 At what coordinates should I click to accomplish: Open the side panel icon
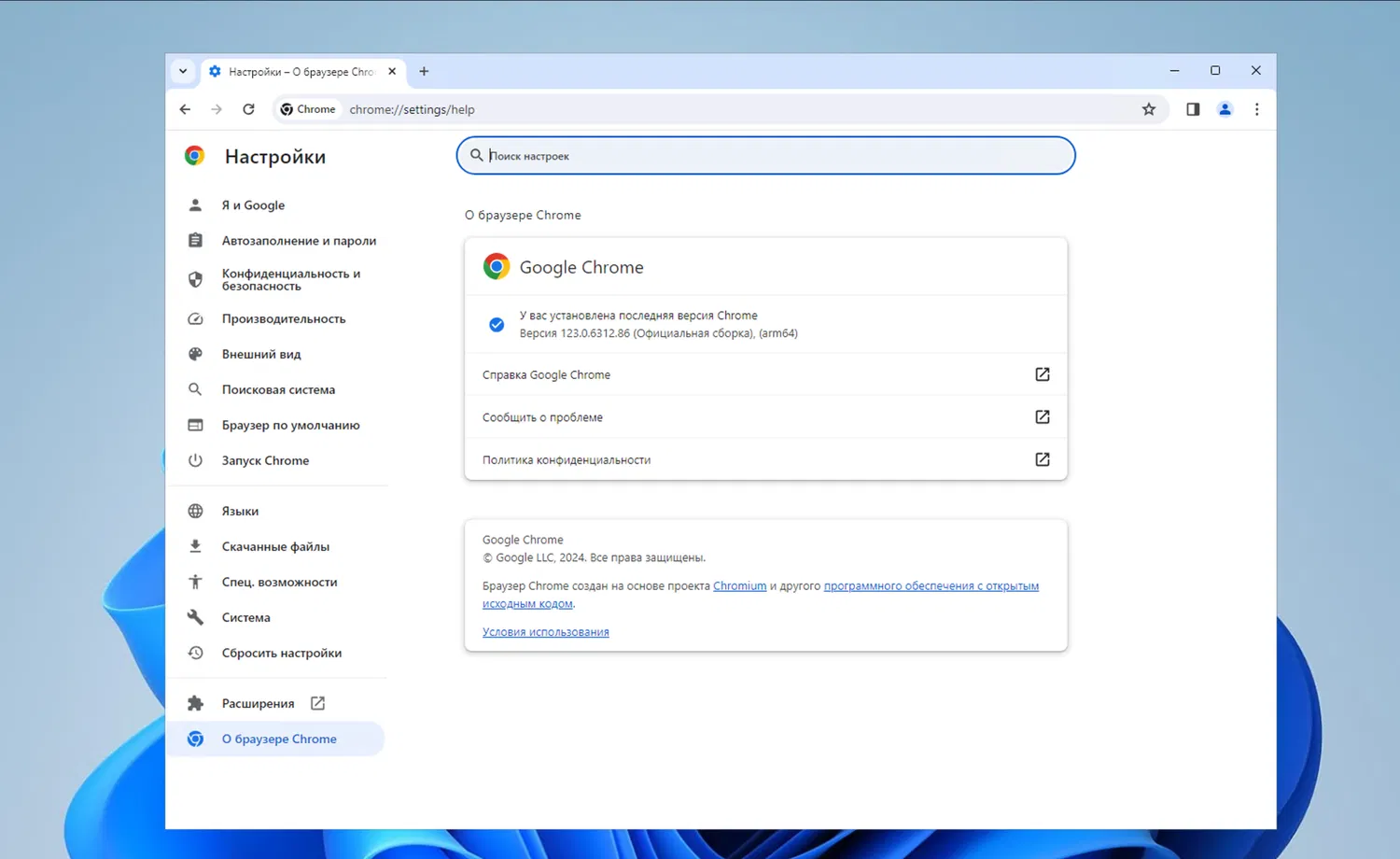point(1193,109)
